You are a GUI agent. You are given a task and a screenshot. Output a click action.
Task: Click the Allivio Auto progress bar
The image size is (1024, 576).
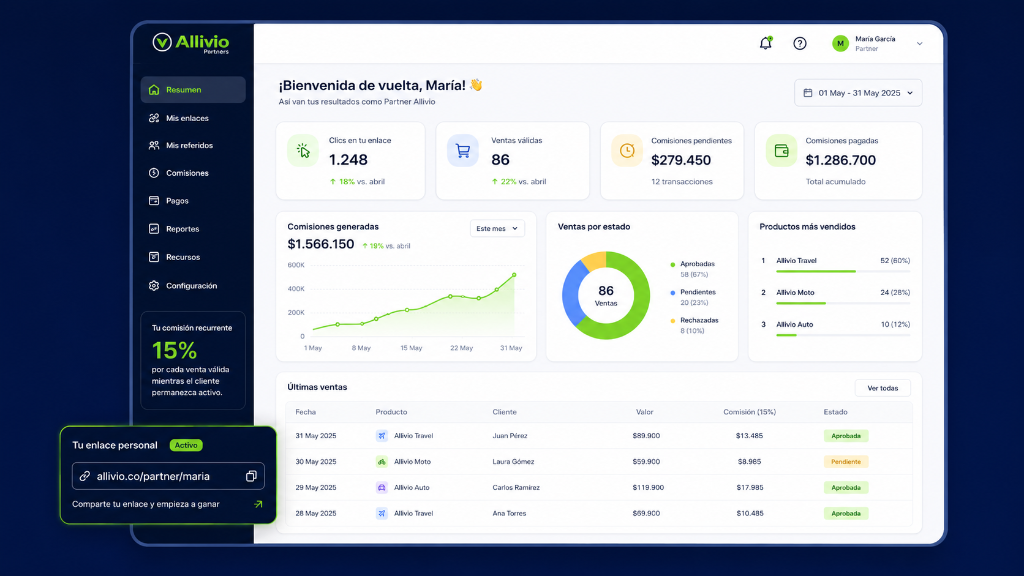[x=842, y=335]
